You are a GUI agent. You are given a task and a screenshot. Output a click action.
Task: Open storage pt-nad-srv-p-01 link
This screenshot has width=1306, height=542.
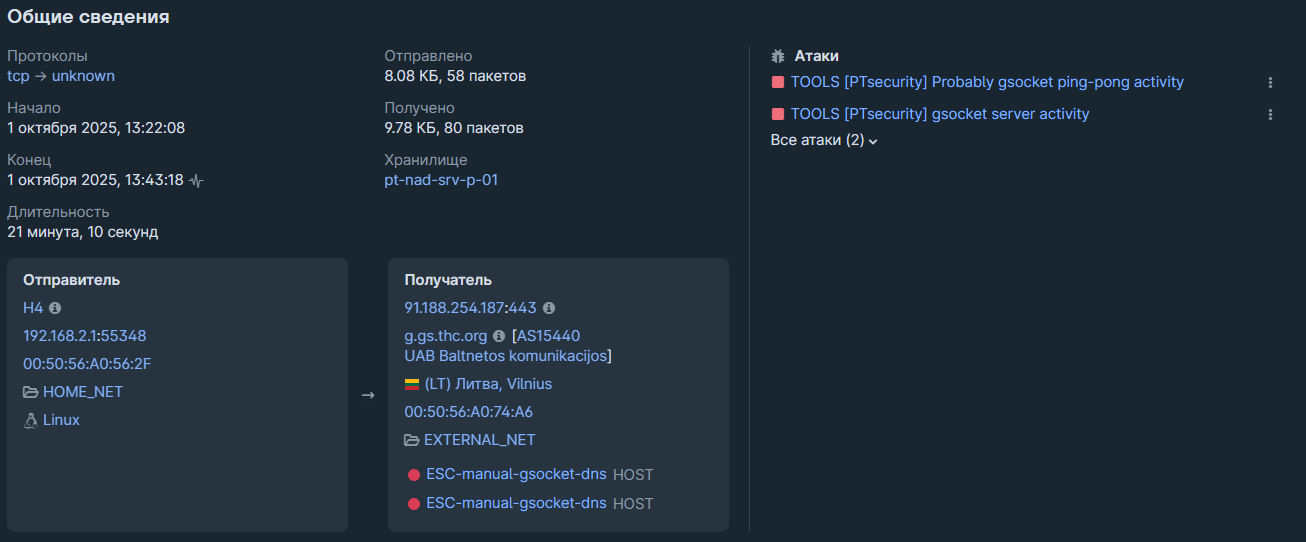[x=441, y=180]
